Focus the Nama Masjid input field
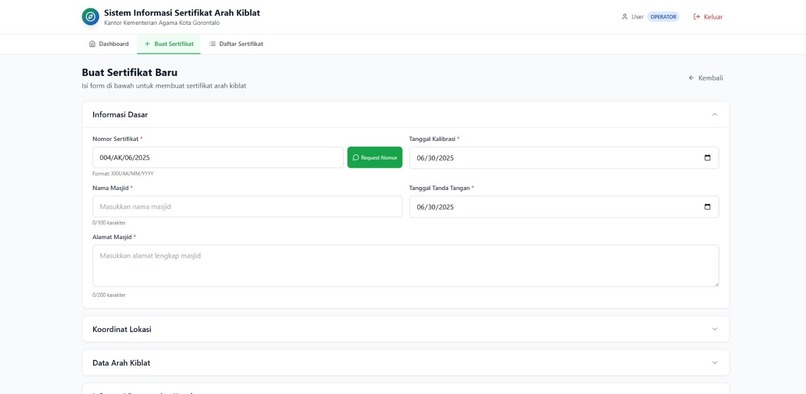The image size is (806, 394). point(247,206)
